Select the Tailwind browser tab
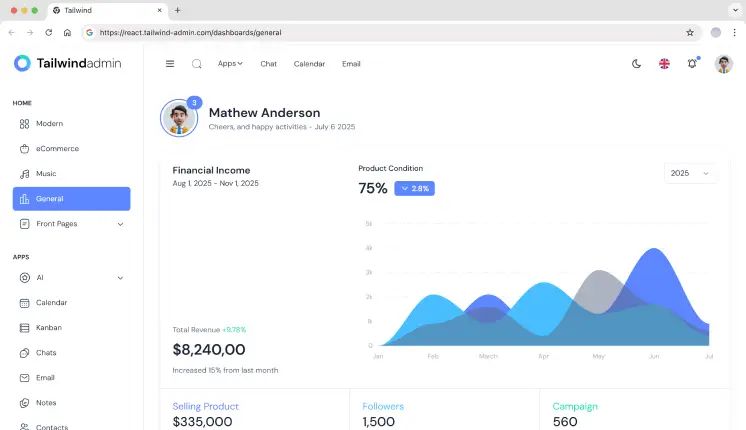746x430 pixels. pos(108,10)
